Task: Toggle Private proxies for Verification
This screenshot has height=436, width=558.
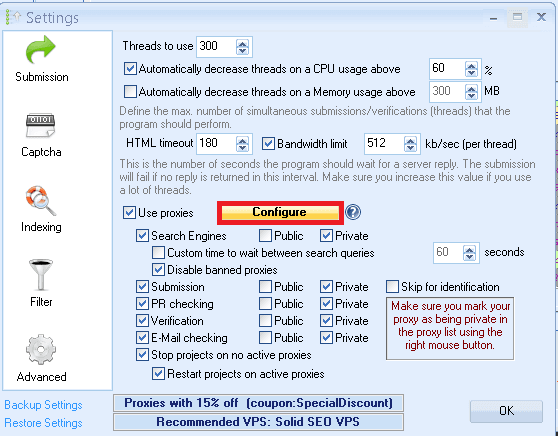Action: pos(326,321)
